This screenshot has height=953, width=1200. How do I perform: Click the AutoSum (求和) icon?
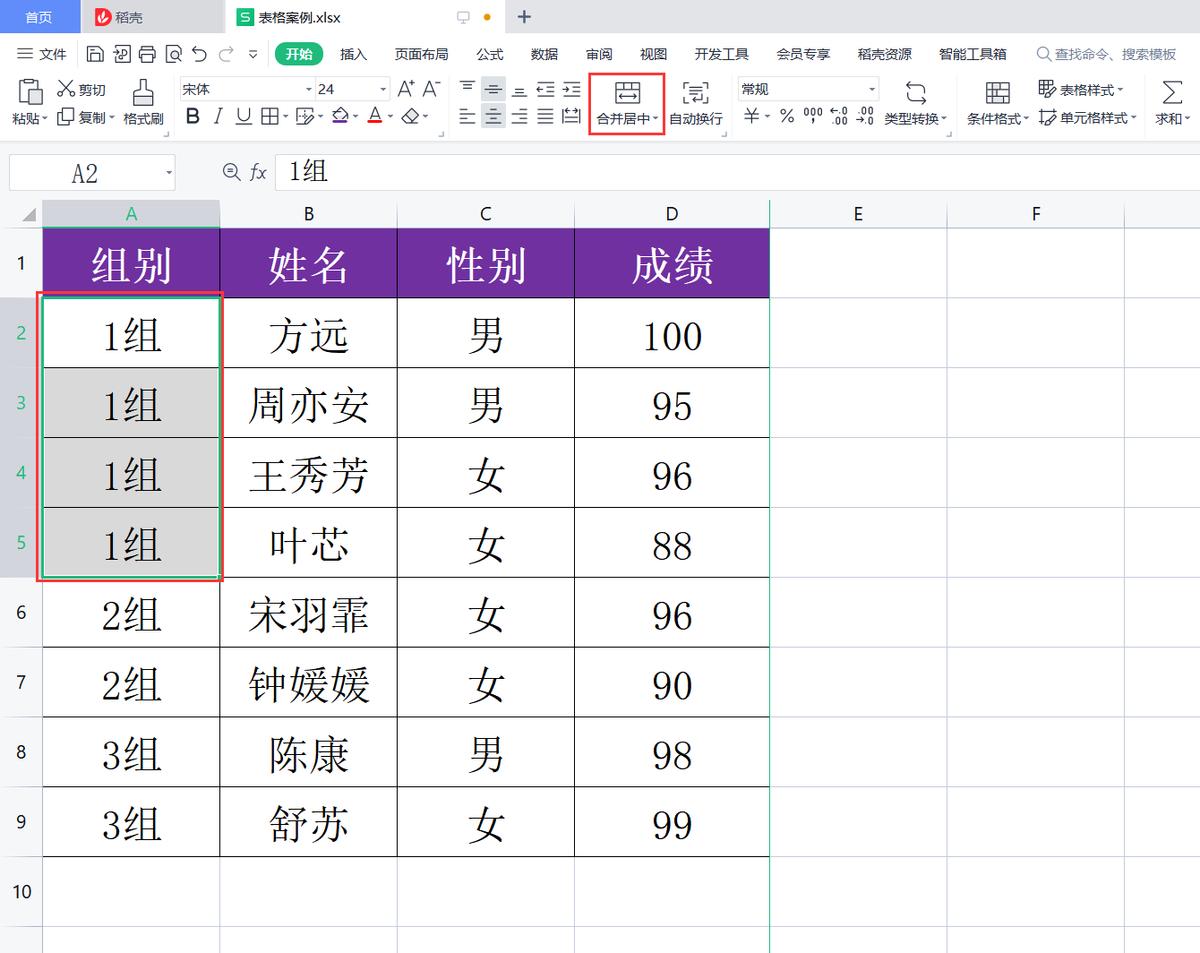click(x=1170, y=100)
